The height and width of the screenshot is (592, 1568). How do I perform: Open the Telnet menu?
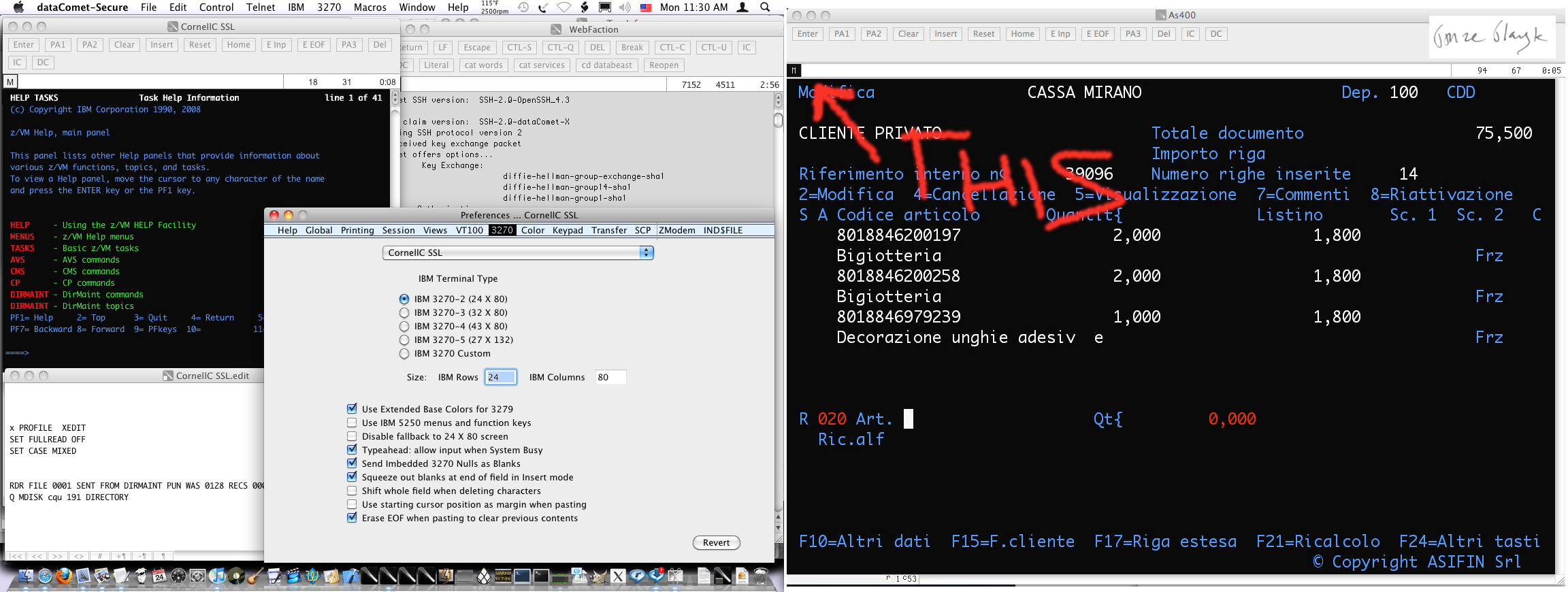(x=261, y=7)
